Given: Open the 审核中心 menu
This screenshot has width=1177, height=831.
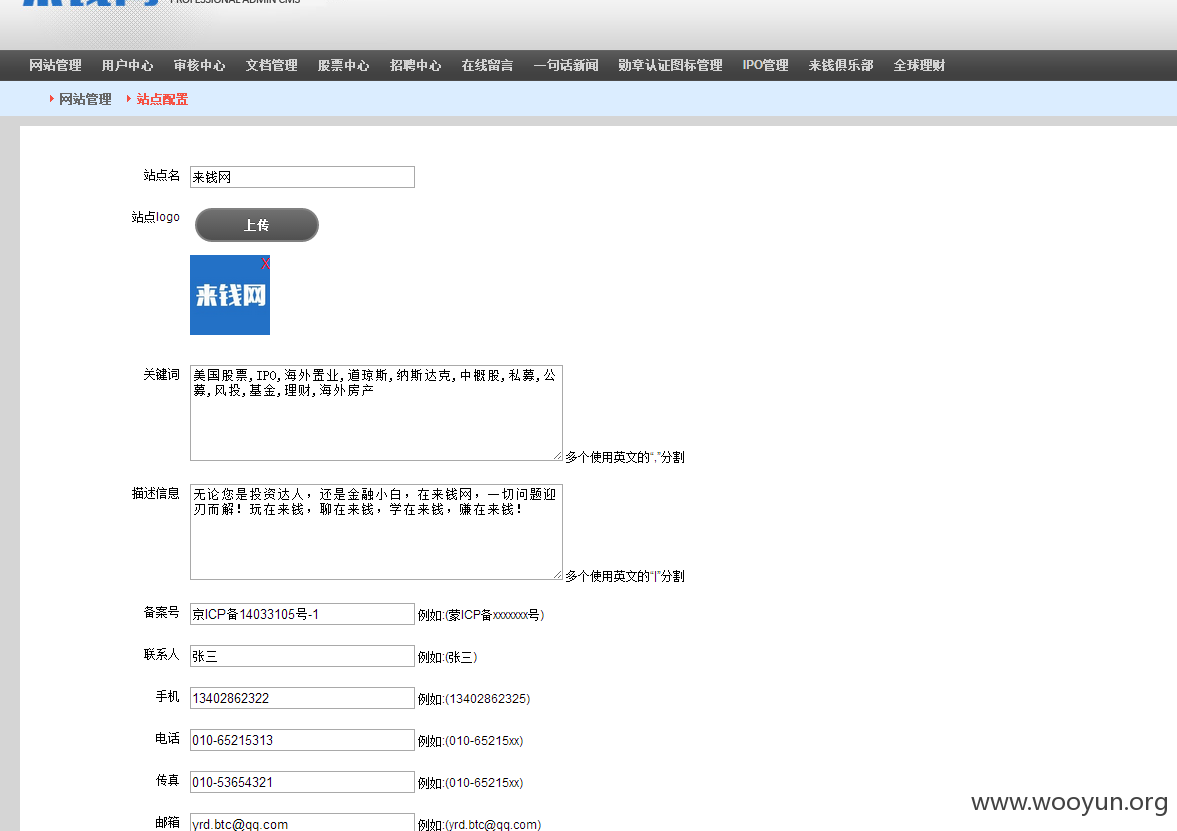Looking at the screenshot, I should click(200, 65).
